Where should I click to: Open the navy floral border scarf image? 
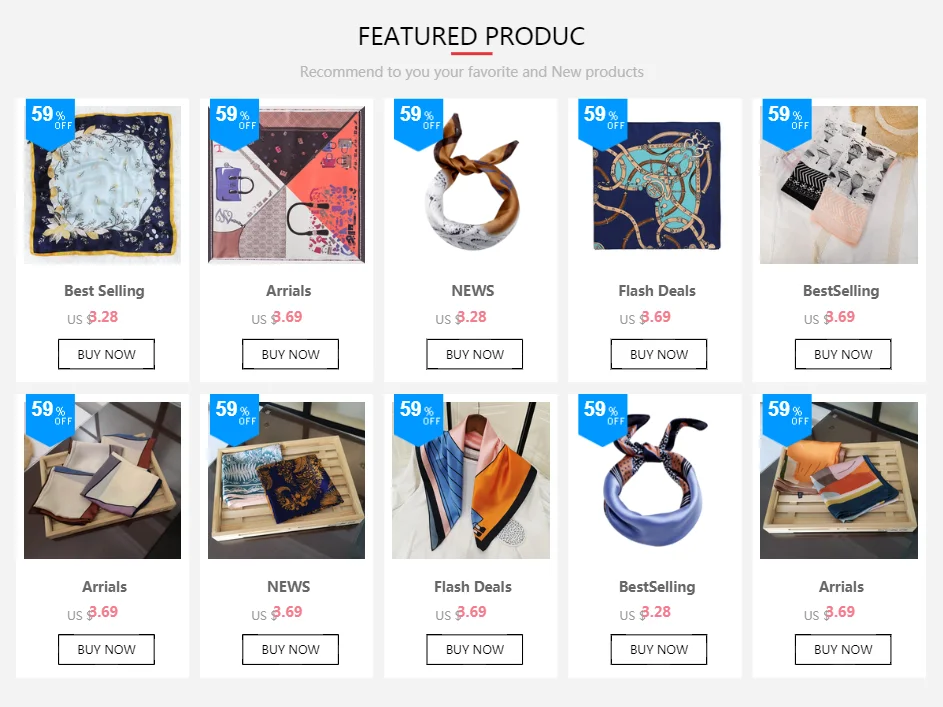(x=102, y=185)
